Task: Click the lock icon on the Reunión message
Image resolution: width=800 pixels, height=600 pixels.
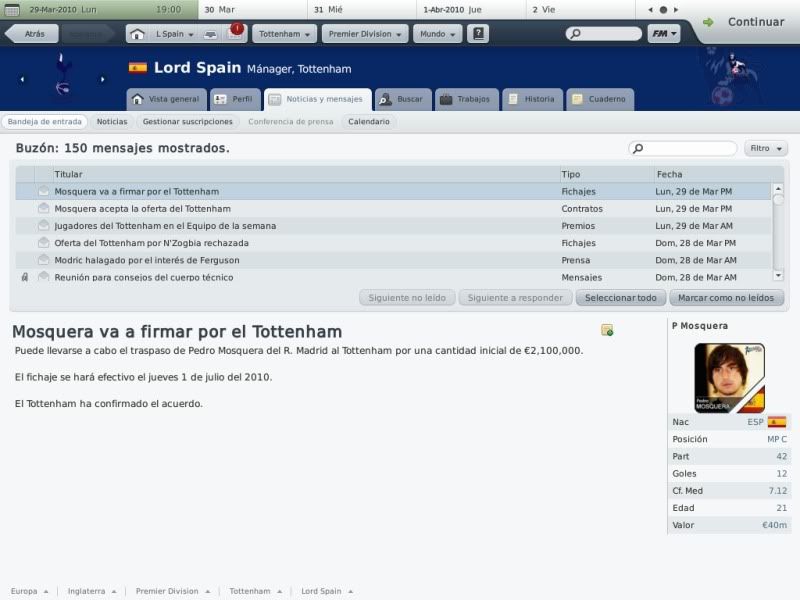Action: click(x=24, y=277)
